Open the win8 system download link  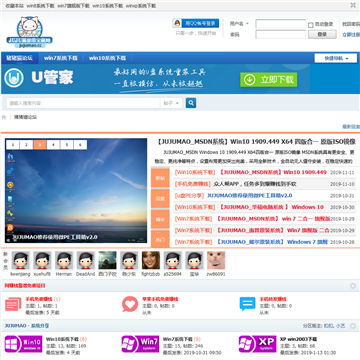point(40,6)
